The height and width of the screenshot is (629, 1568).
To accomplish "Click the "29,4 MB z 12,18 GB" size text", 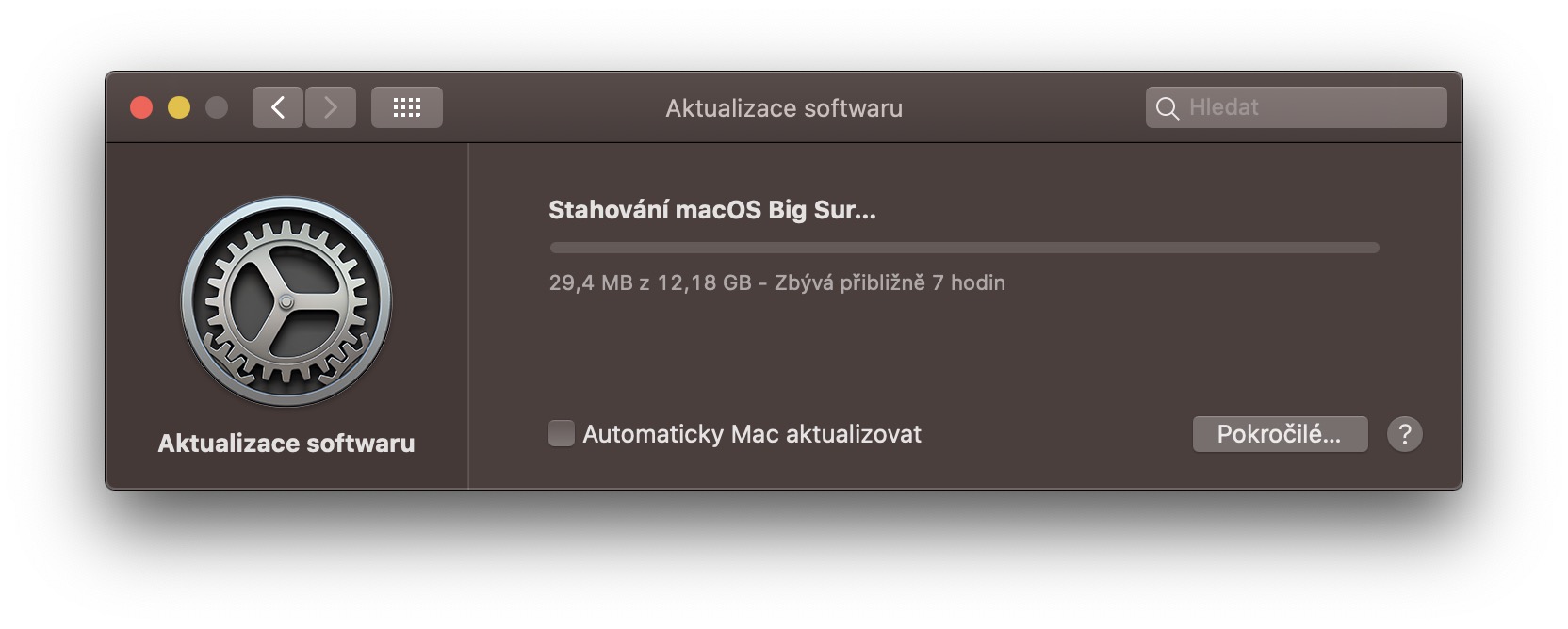I will (x=650, y=282).
